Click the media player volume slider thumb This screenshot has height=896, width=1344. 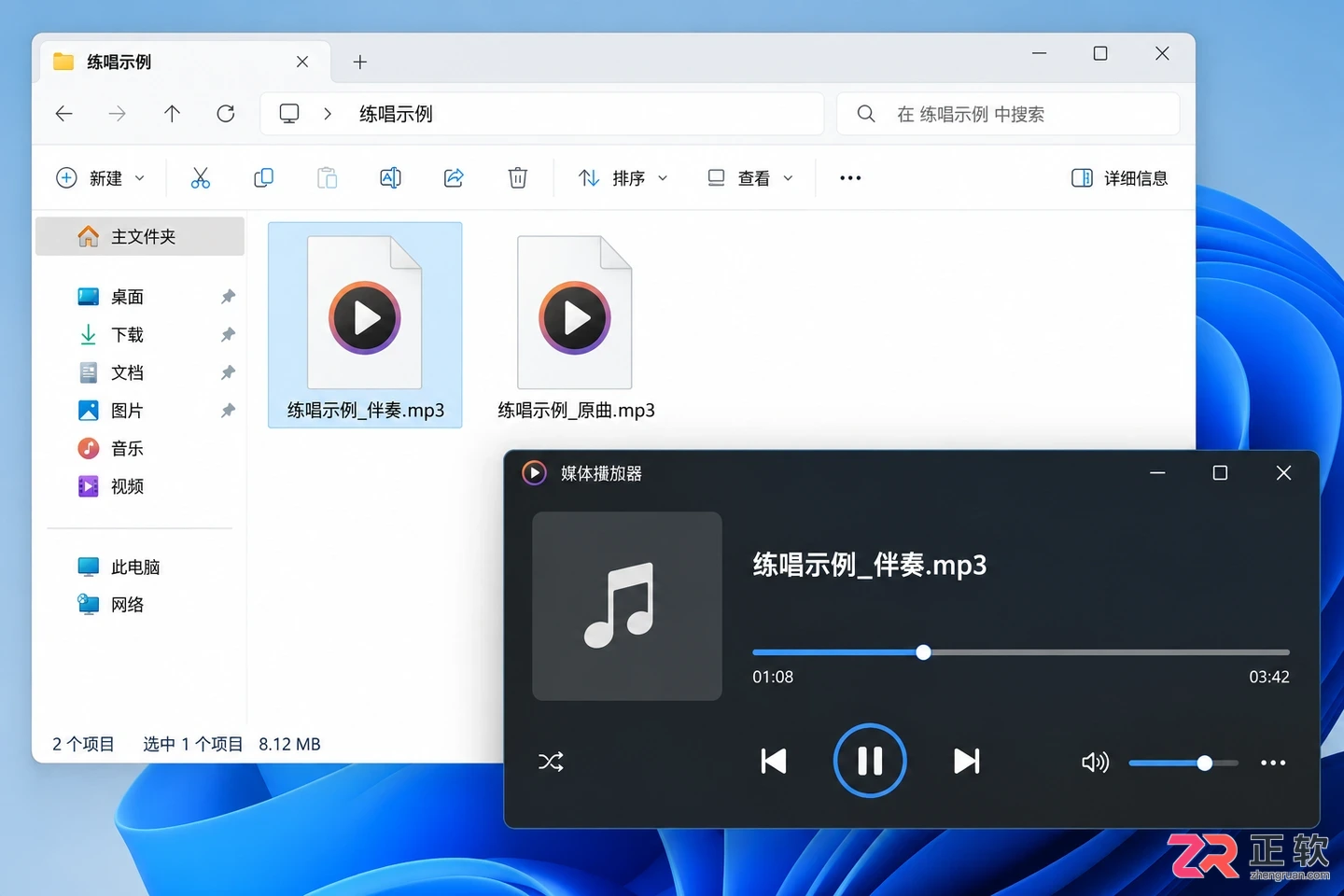1205,763
